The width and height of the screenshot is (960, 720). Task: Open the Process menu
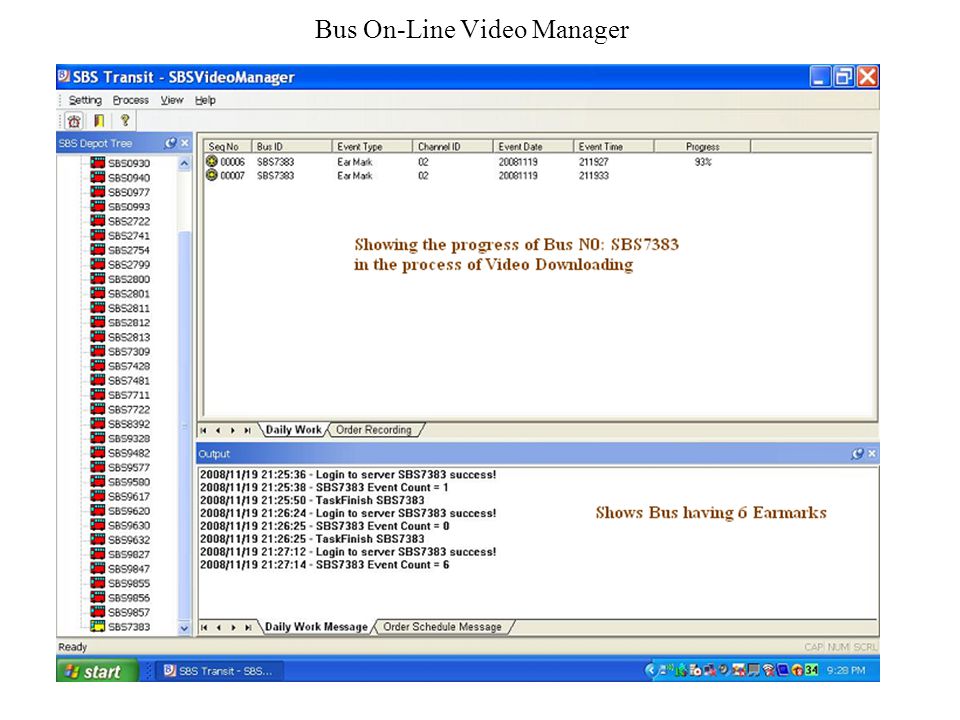pos(130,100)
